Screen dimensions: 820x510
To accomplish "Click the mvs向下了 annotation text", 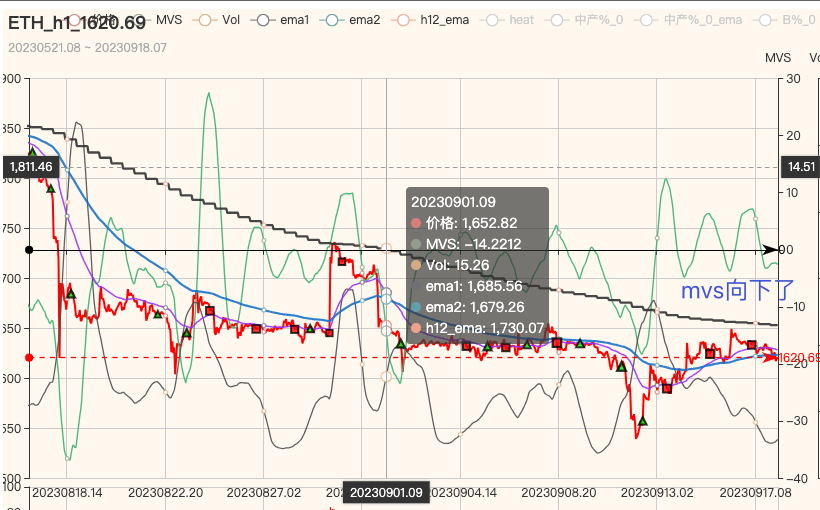I will (x=737, y=290).
